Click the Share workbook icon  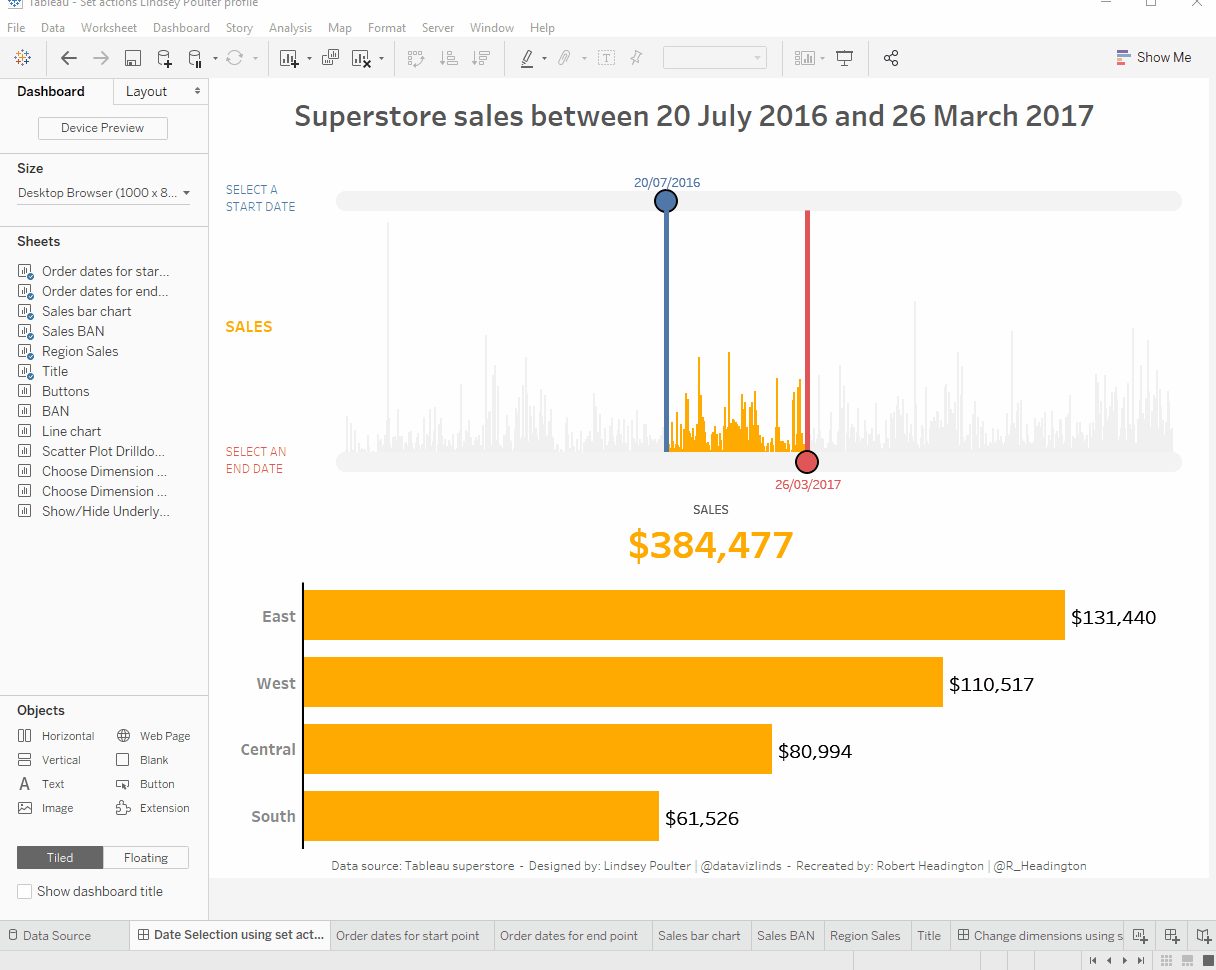tap(891, 58)
